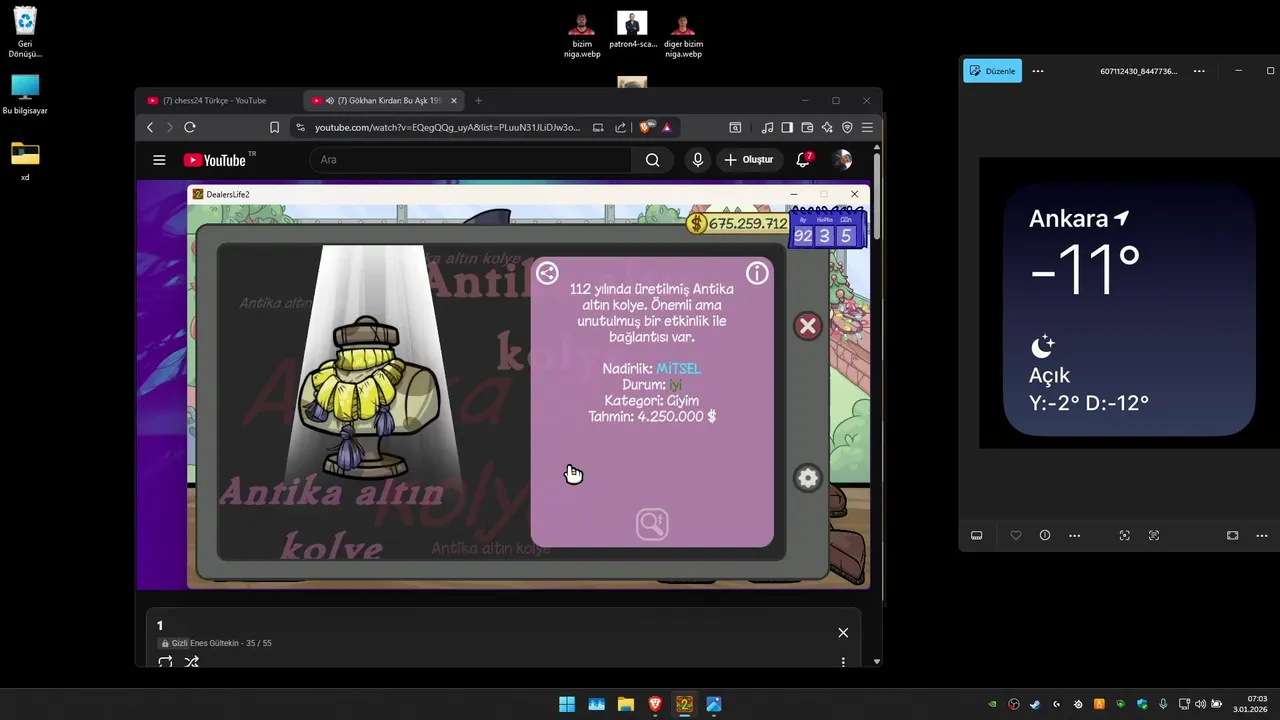Screen dimensions: 1280x720
Task: Click the youtube.com address bar
Action: (447, 127)
